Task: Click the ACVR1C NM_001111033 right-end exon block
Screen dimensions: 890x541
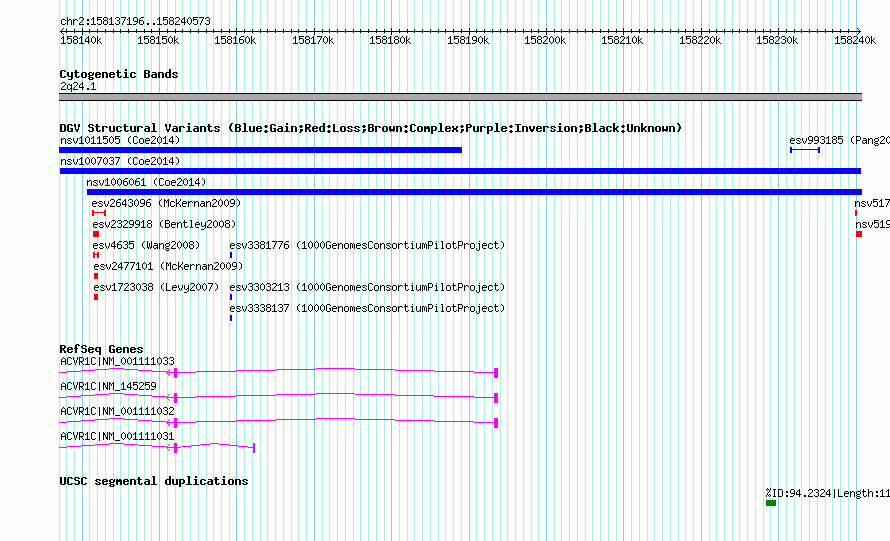Action: (x=496, y=373)
